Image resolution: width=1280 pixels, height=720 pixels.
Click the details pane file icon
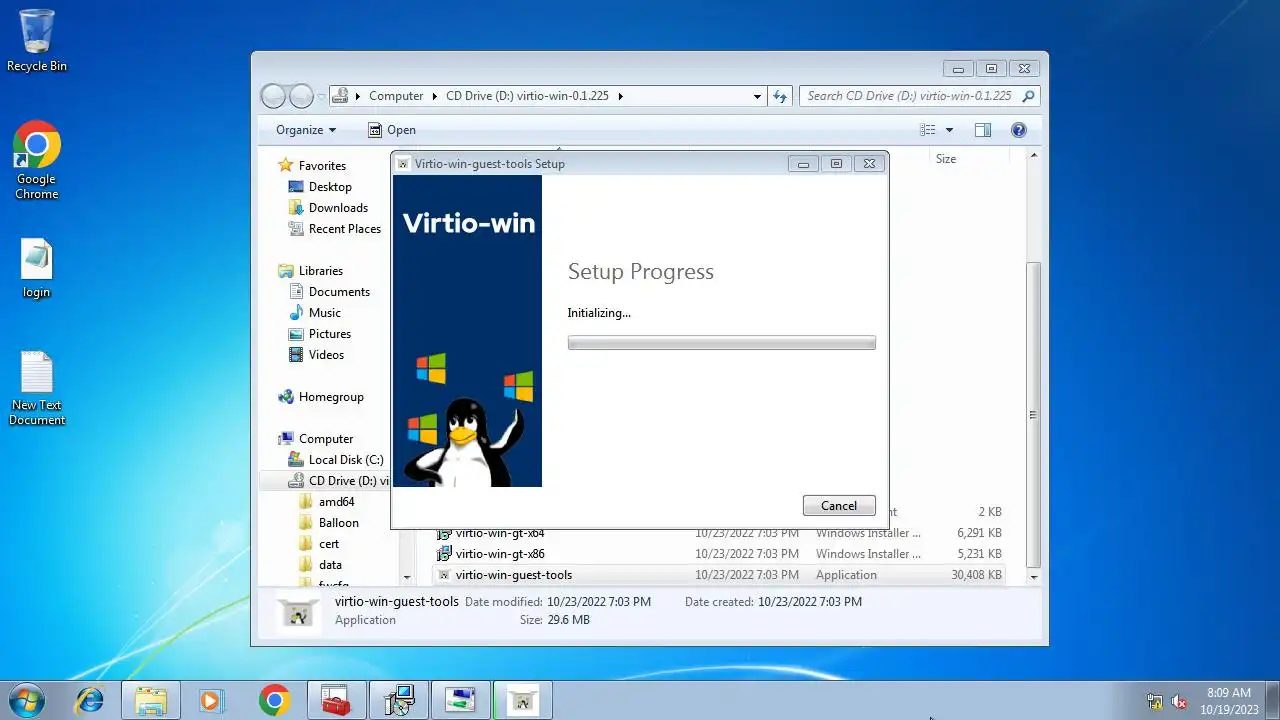tap(297, 611)
